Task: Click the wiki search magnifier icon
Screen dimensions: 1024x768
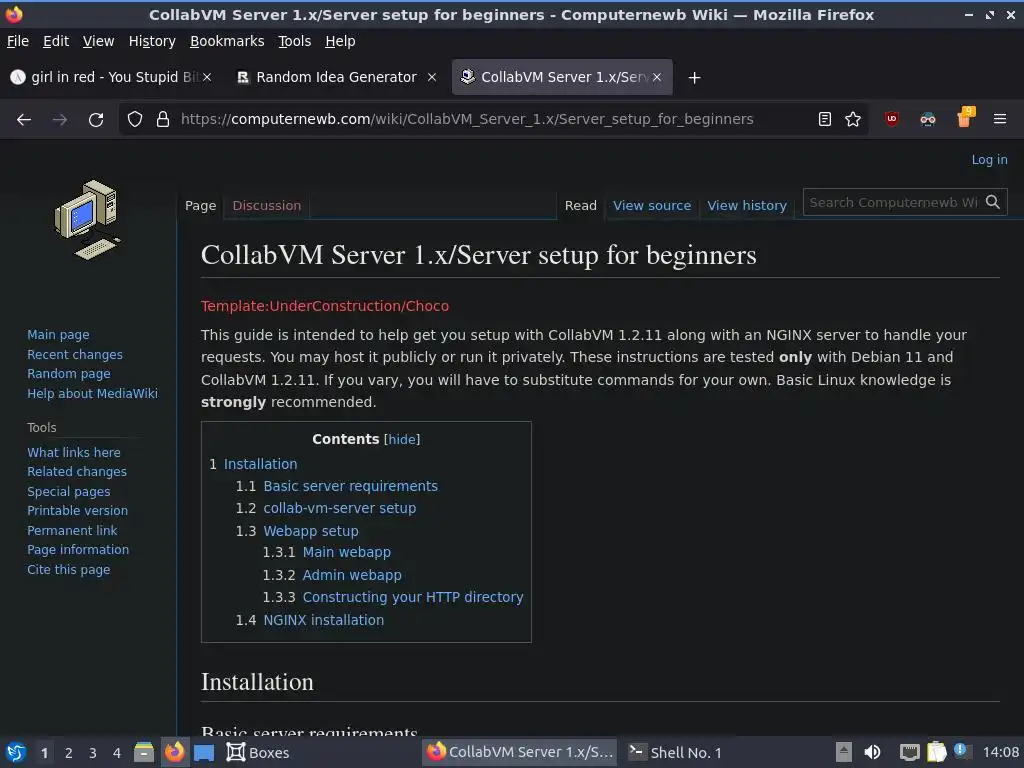Action: pyautogui.click(x=993, y=202)
